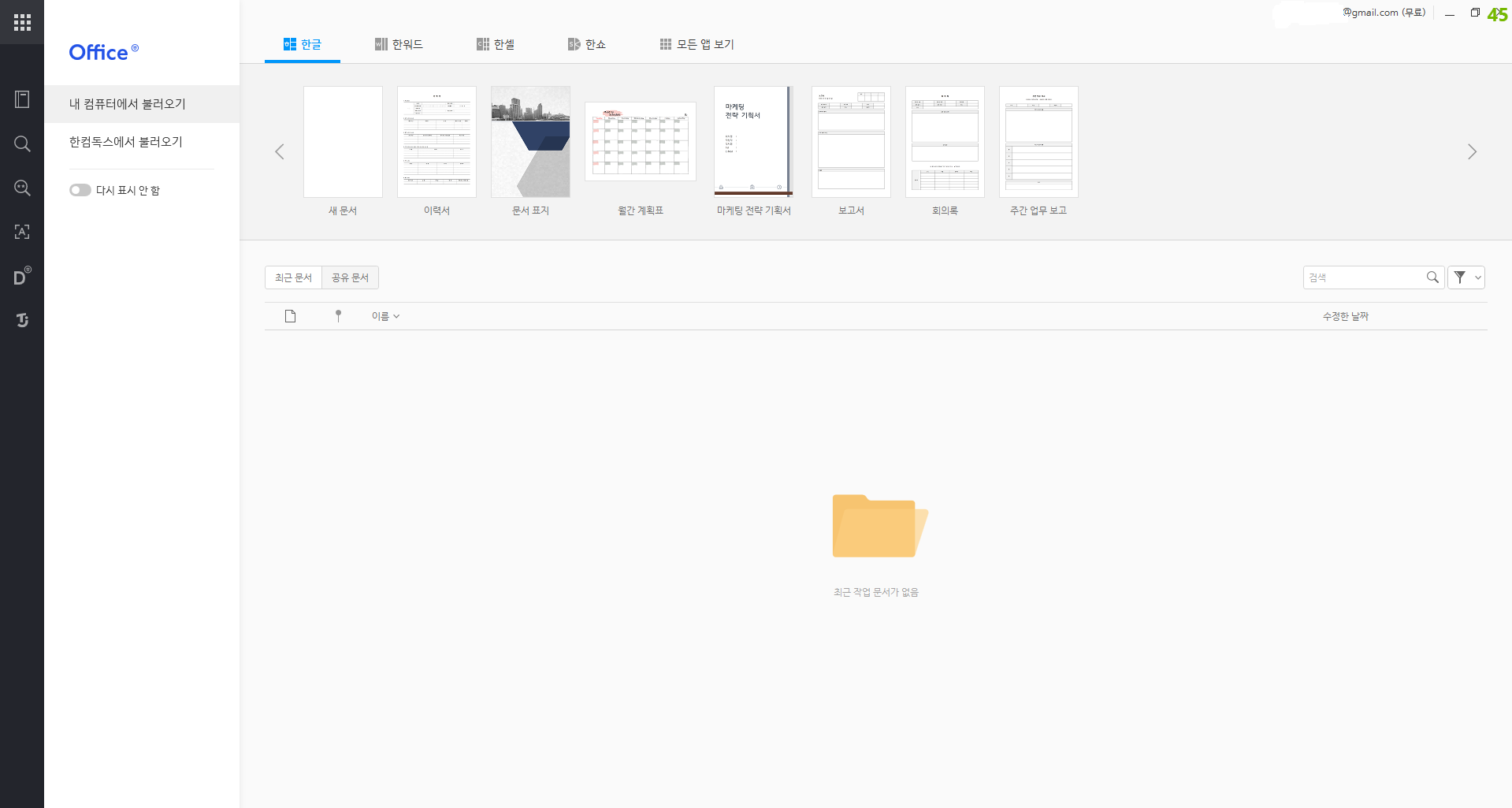Switch to the 한쇼 tab
This screenshot has width=1512, height=808.
pyautogui.click(x=587, y=44)
